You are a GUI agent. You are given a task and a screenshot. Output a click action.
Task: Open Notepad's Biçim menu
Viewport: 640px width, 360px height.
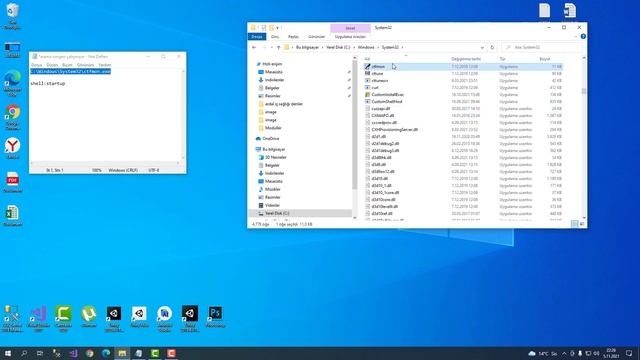[x=67, y=65]
